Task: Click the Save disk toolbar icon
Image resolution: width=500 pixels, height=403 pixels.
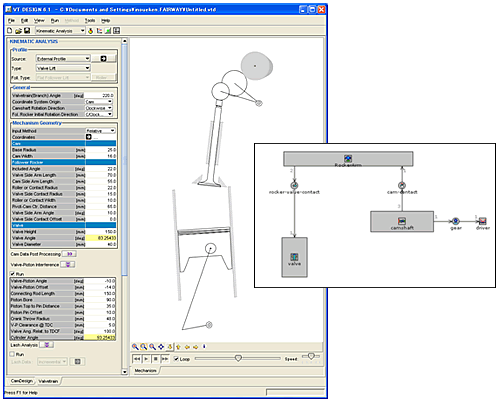Action: click(27, 31)
